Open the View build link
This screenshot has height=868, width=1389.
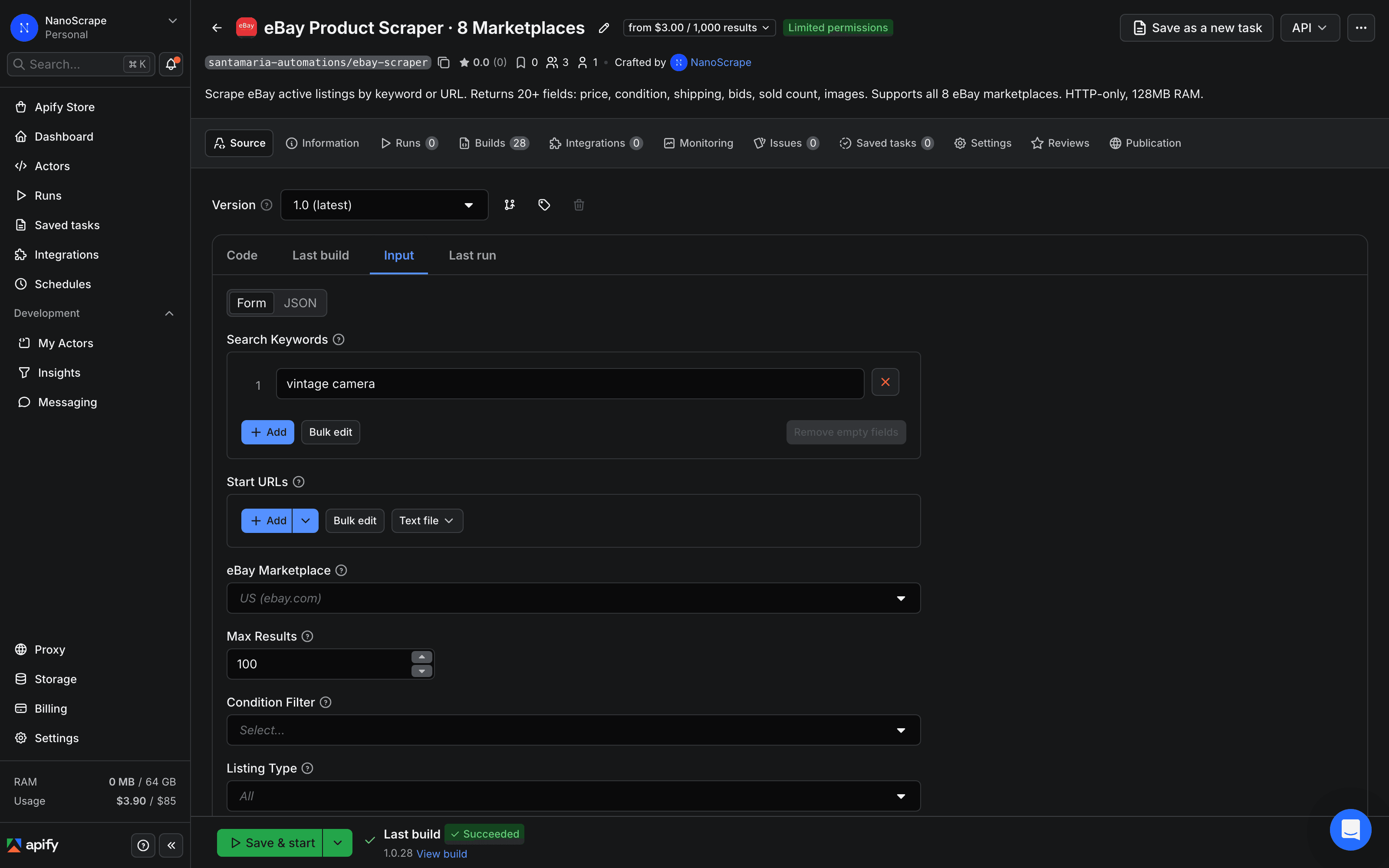point(441,854)
